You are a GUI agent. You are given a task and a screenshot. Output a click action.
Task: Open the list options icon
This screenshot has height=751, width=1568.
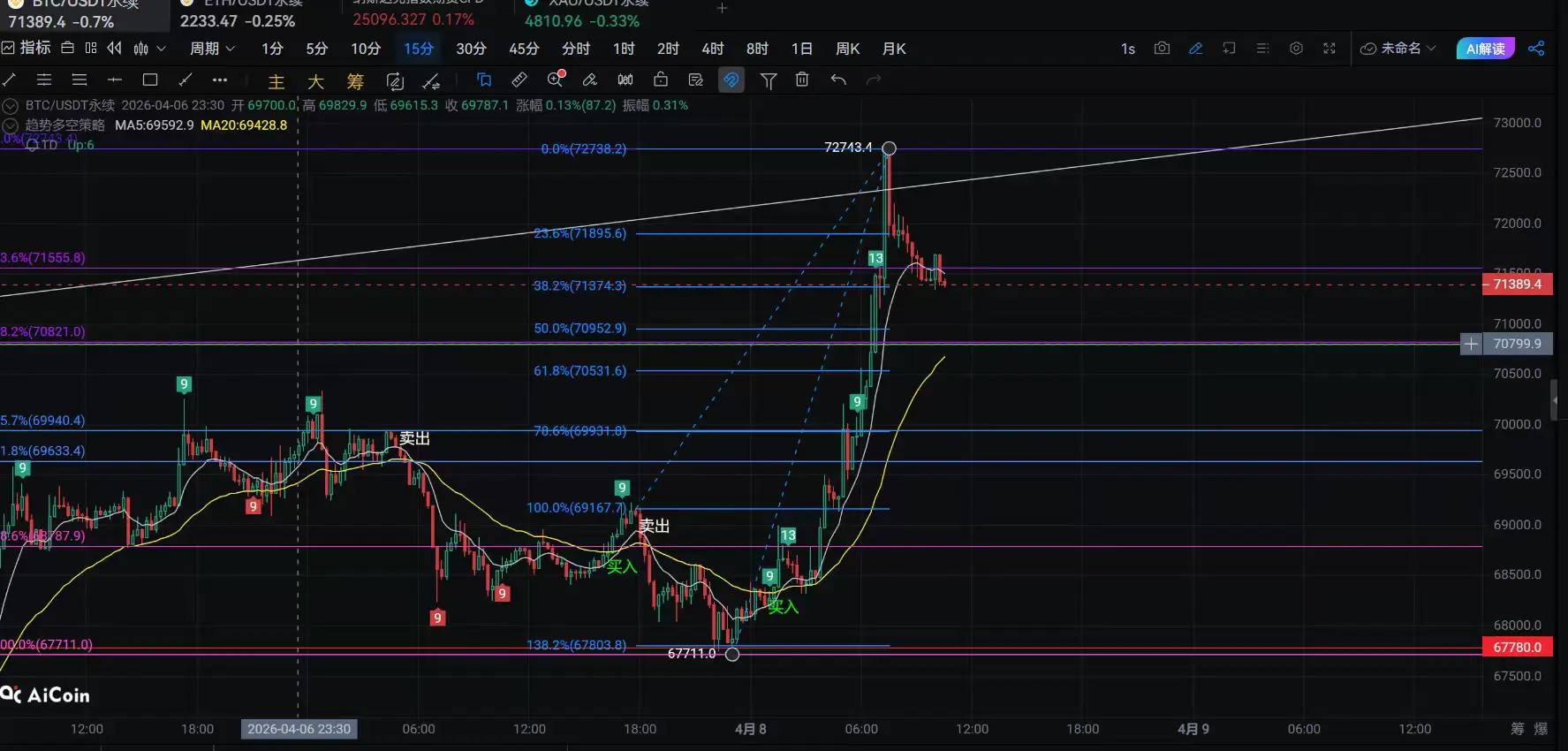tap(1262, 49)
